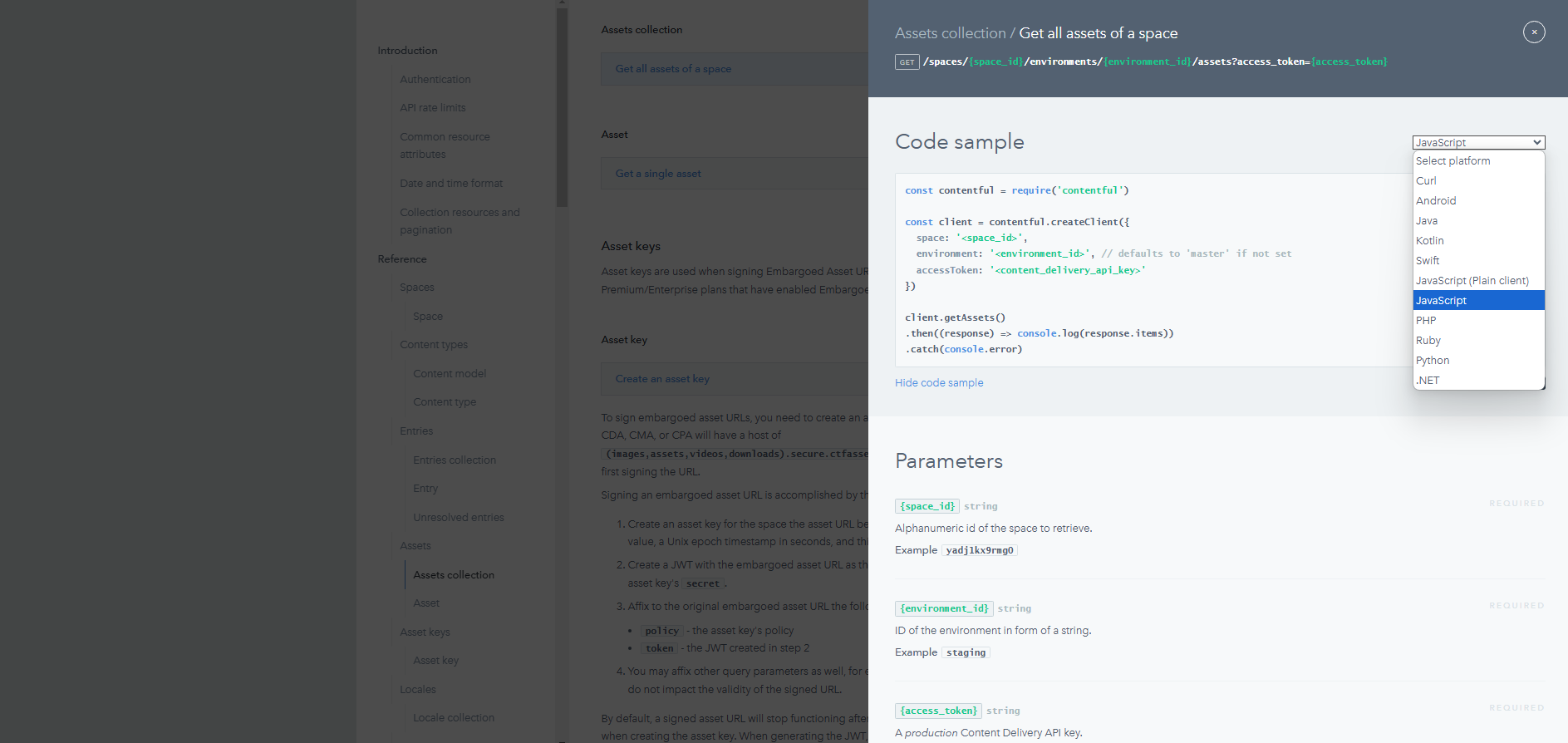Open Common resource attributes in sidebar
The height and width of the screenshot is (743, 1568).
click(x=445, y=145)
